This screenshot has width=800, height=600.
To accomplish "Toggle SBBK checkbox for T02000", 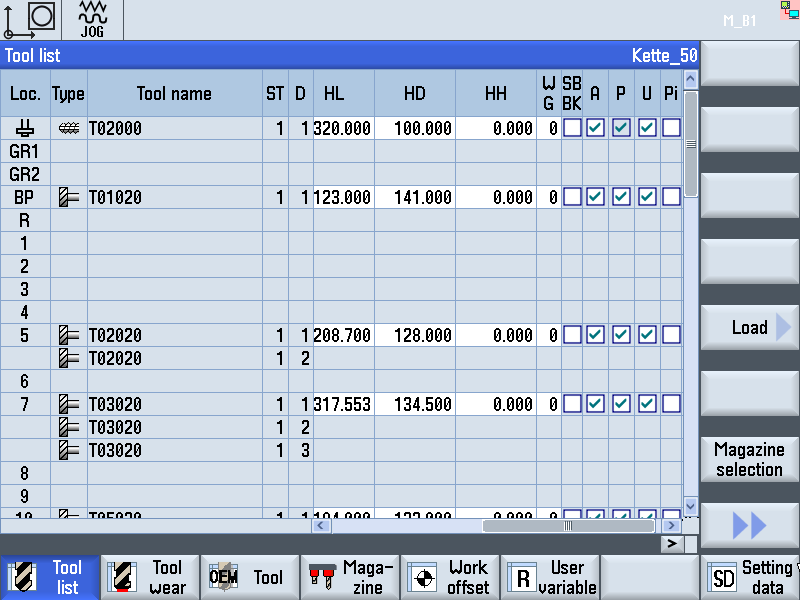I will pos(571,128).
